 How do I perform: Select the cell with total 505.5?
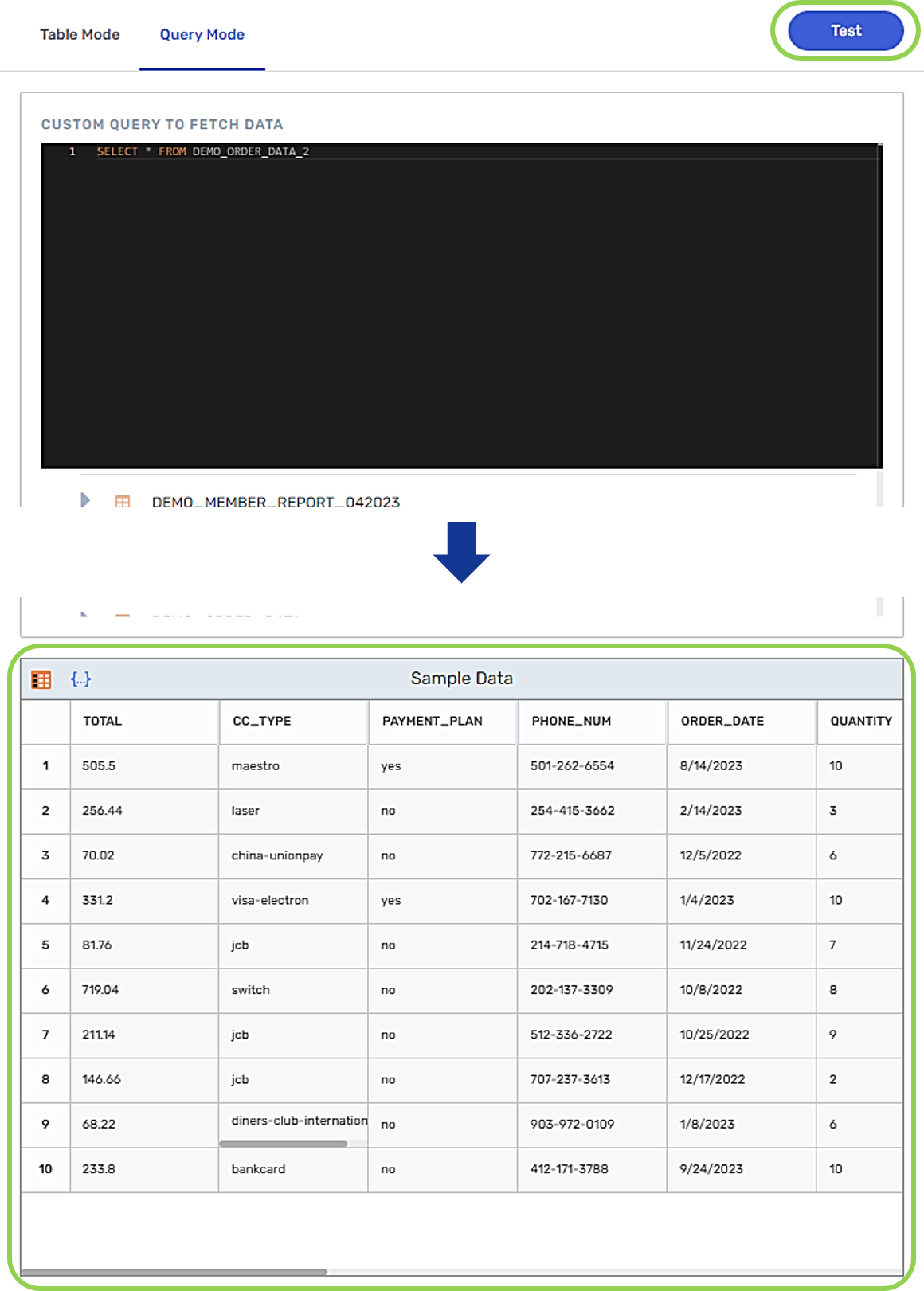coord(144,766)
